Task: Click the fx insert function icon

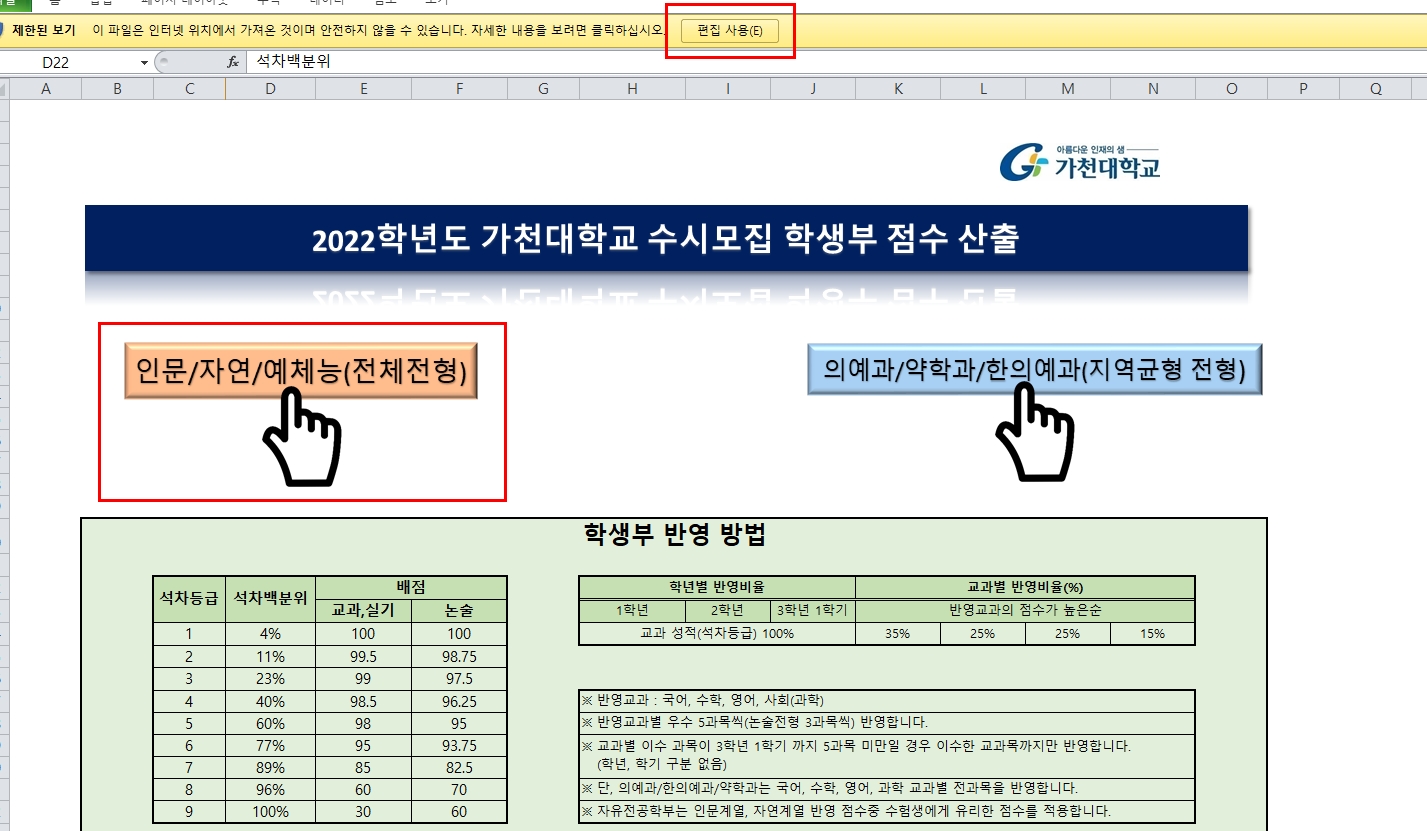Action: (x=233, y=62)
